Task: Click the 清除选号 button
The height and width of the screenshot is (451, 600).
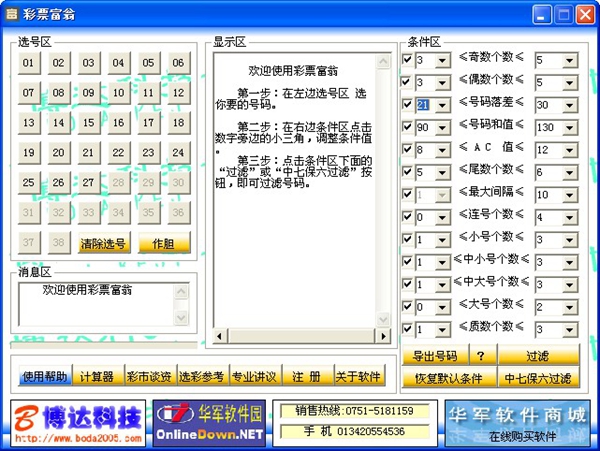Action: (103, 244)
